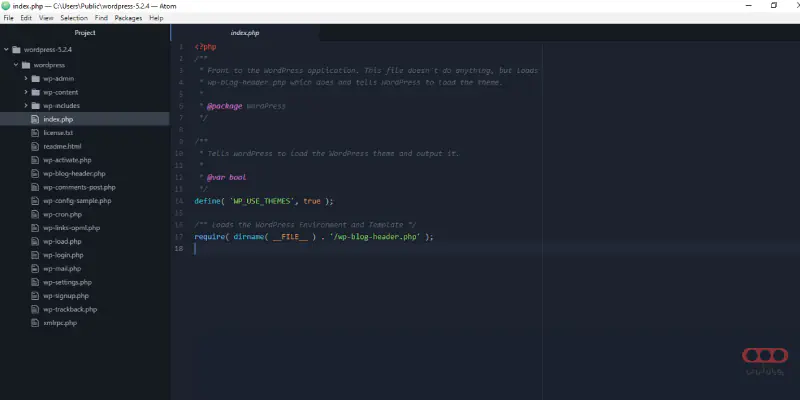Viewport: 800px width, 400px height.
Task: Click the index.php file icon in tree
Action: coord(35,119)
